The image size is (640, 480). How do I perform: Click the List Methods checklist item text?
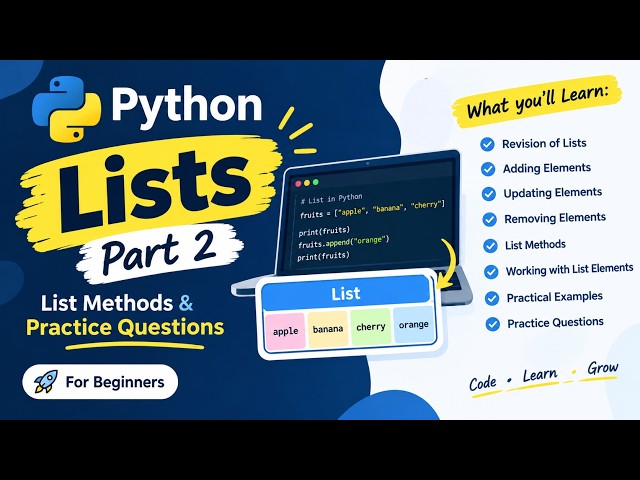point(536,245)
